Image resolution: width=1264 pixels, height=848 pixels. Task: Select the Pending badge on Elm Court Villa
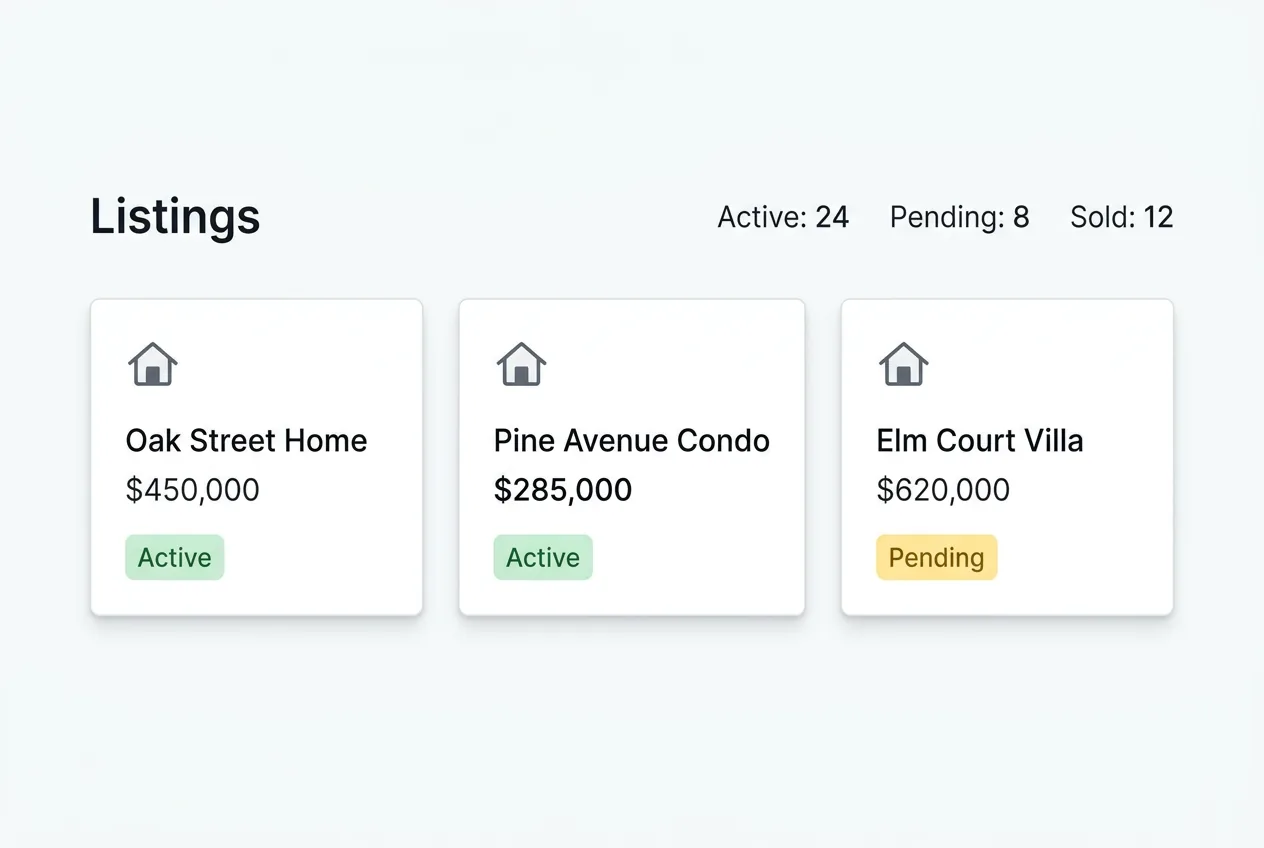pyautogui.click(x=936, y=557)
